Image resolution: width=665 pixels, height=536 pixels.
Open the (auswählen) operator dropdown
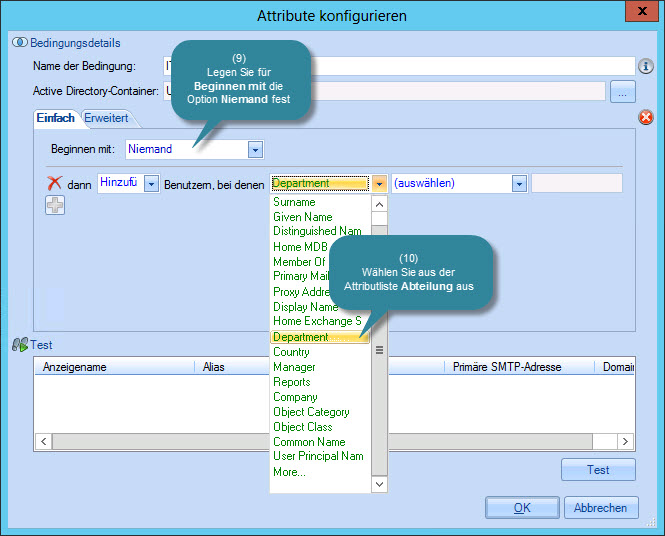pyautogui.click(x=519, y=184)
